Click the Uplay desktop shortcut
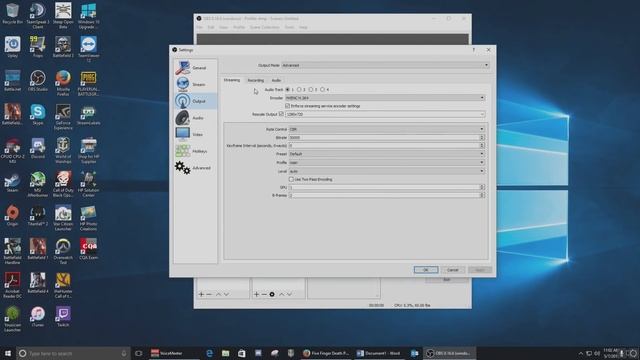The image size is (640, 360). pyautogui.click(x=12, y=46)
